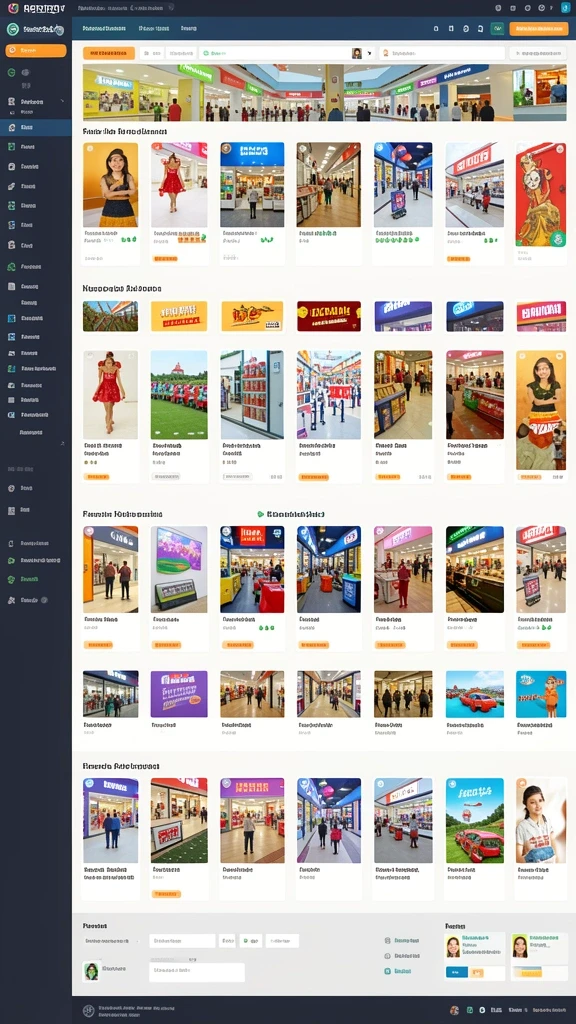Click the circular globe icon in the dark footer bar

point(89,1011)
